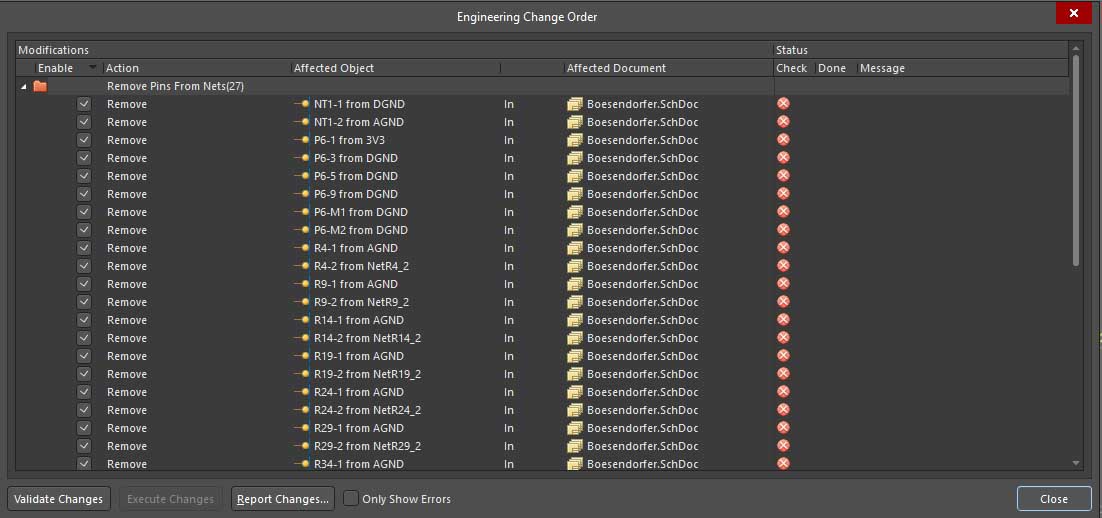
Task: Toggle the enable checkbox for R9-1 from AGND
Action: tap(84, 284)
